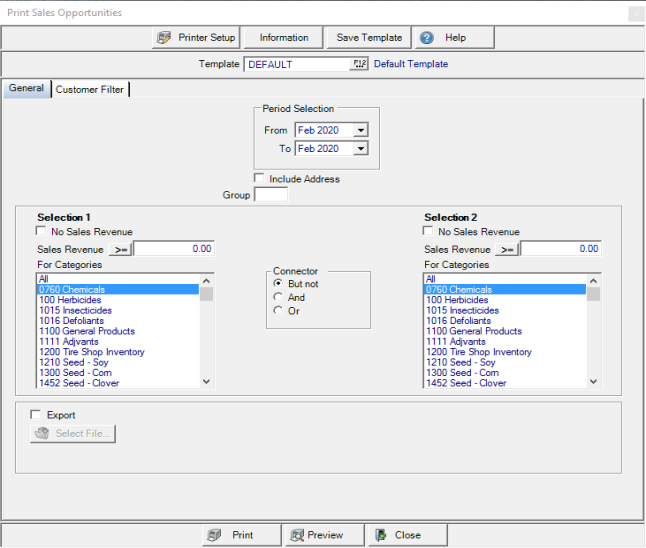Click the template lookup icon beside DEFAULT
This screenshot has width=646, height=548.
pyautogui.click(x=359, y=64)
